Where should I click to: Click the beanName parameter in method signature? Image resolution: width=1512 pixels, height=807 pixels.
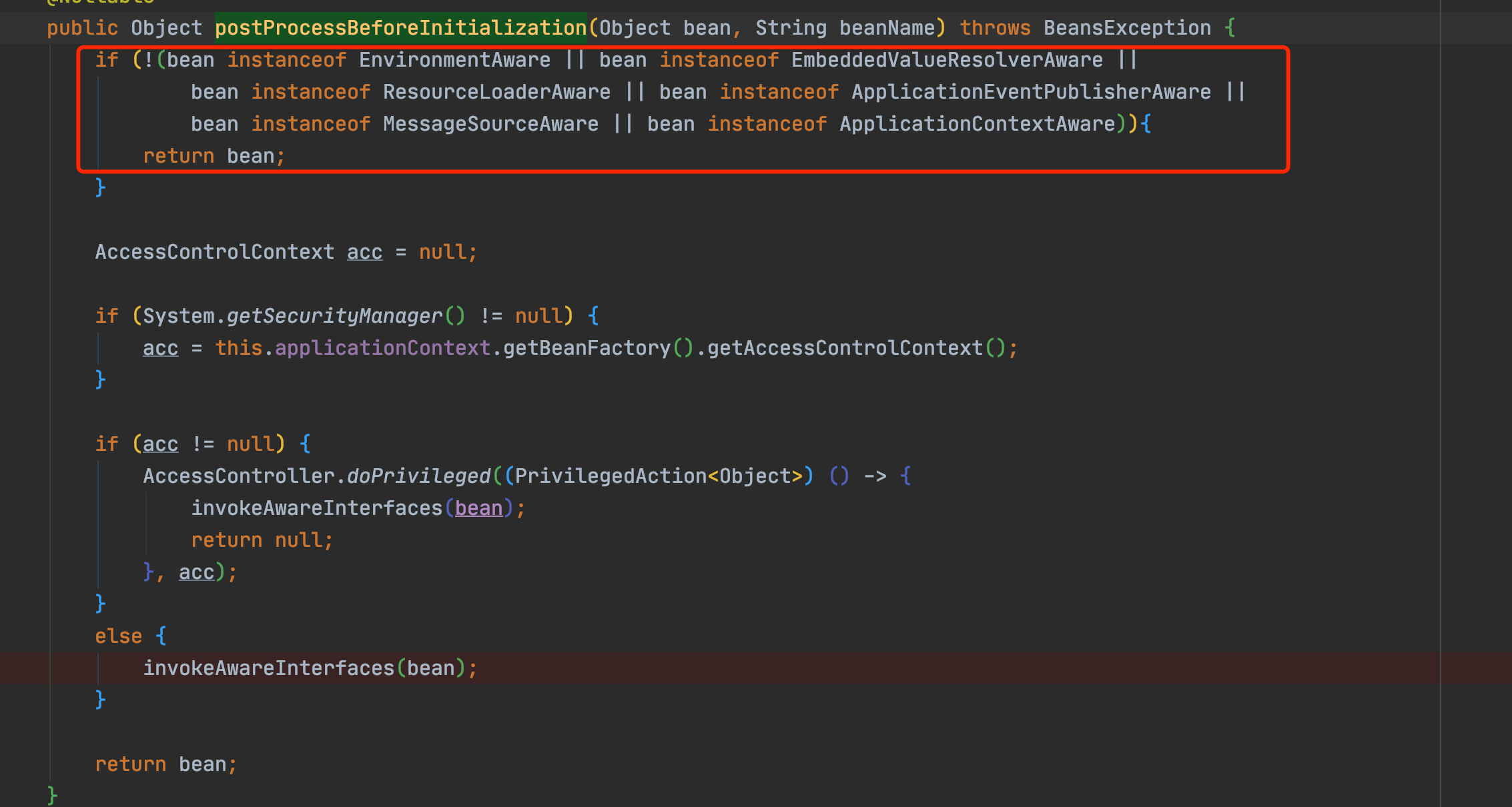[x=887, y=28]
